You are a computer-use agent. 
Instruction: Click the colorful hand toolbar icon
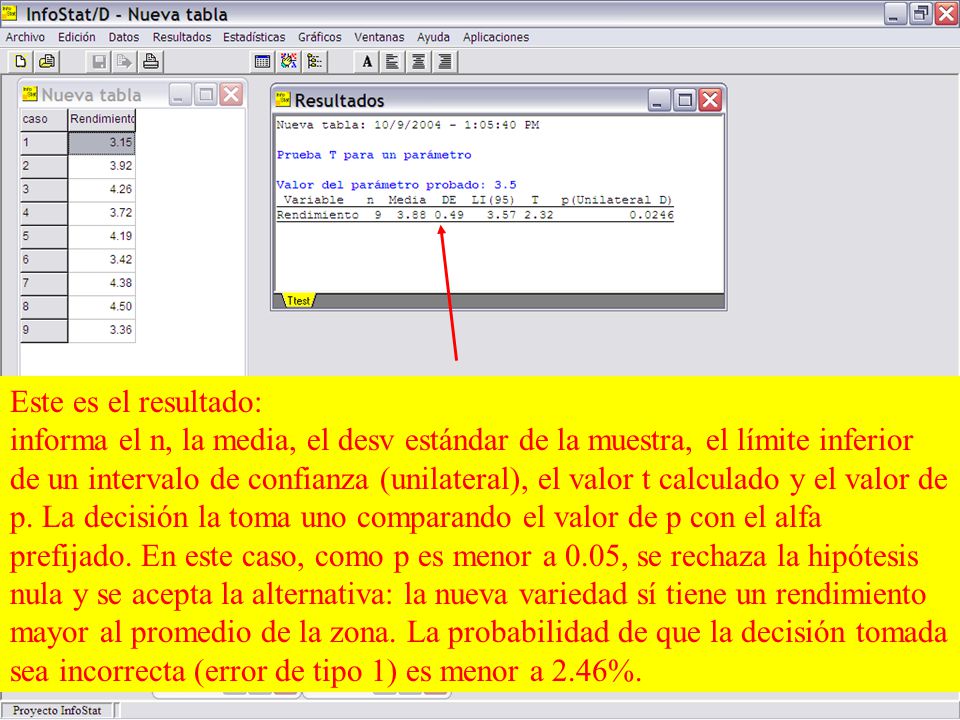[288, 61]
